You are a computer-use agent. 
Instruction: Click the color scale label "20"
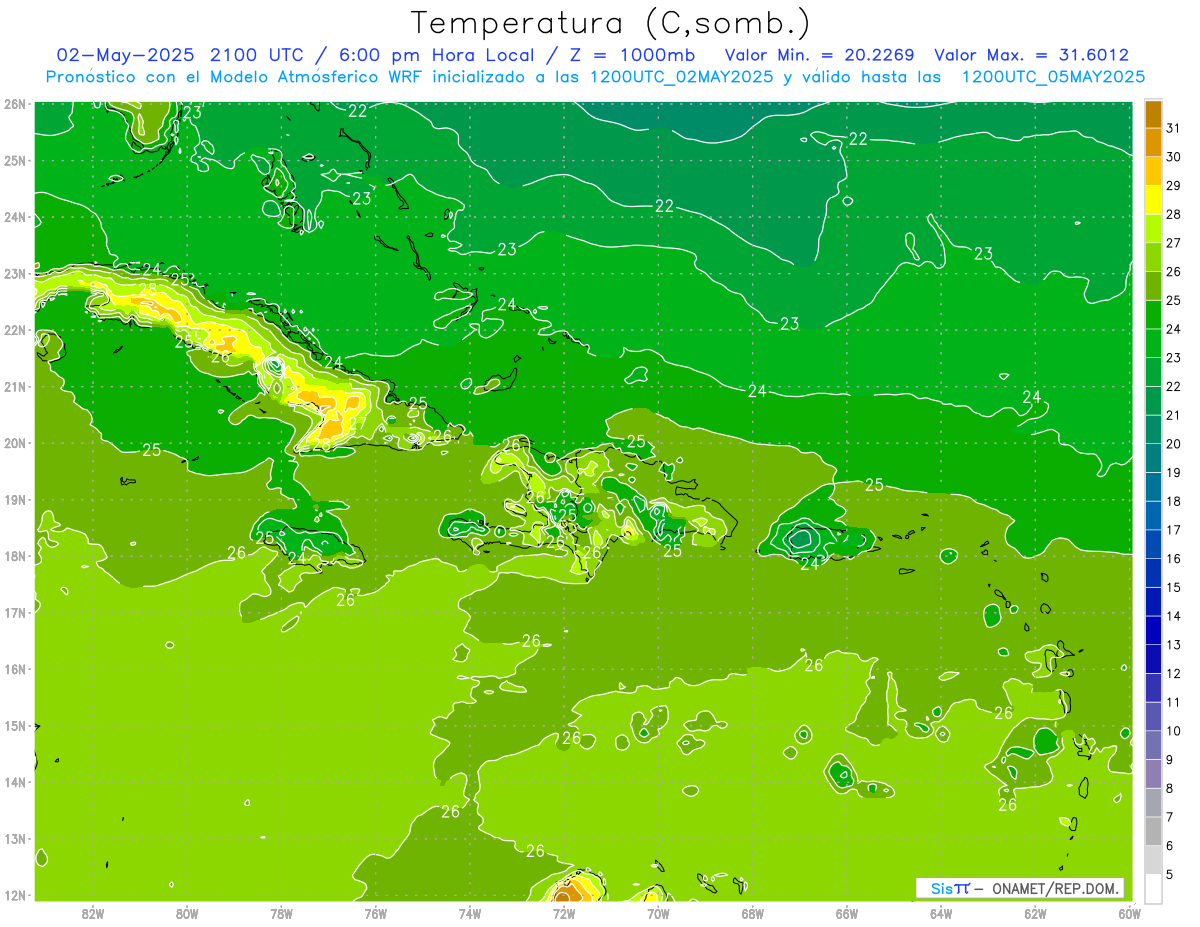[1174, 444]
